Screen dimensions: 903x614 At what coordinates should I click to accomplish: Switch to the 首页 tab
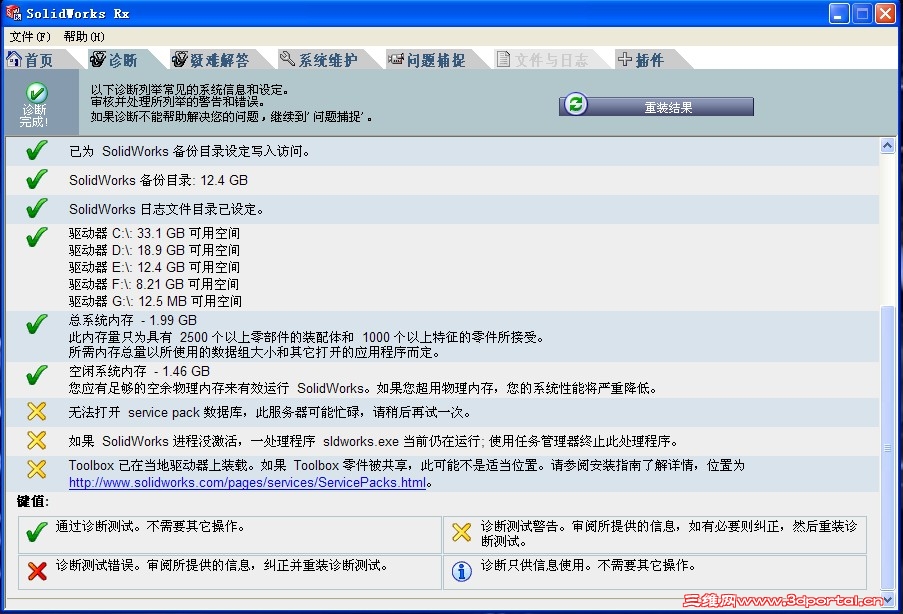[38, 60]
